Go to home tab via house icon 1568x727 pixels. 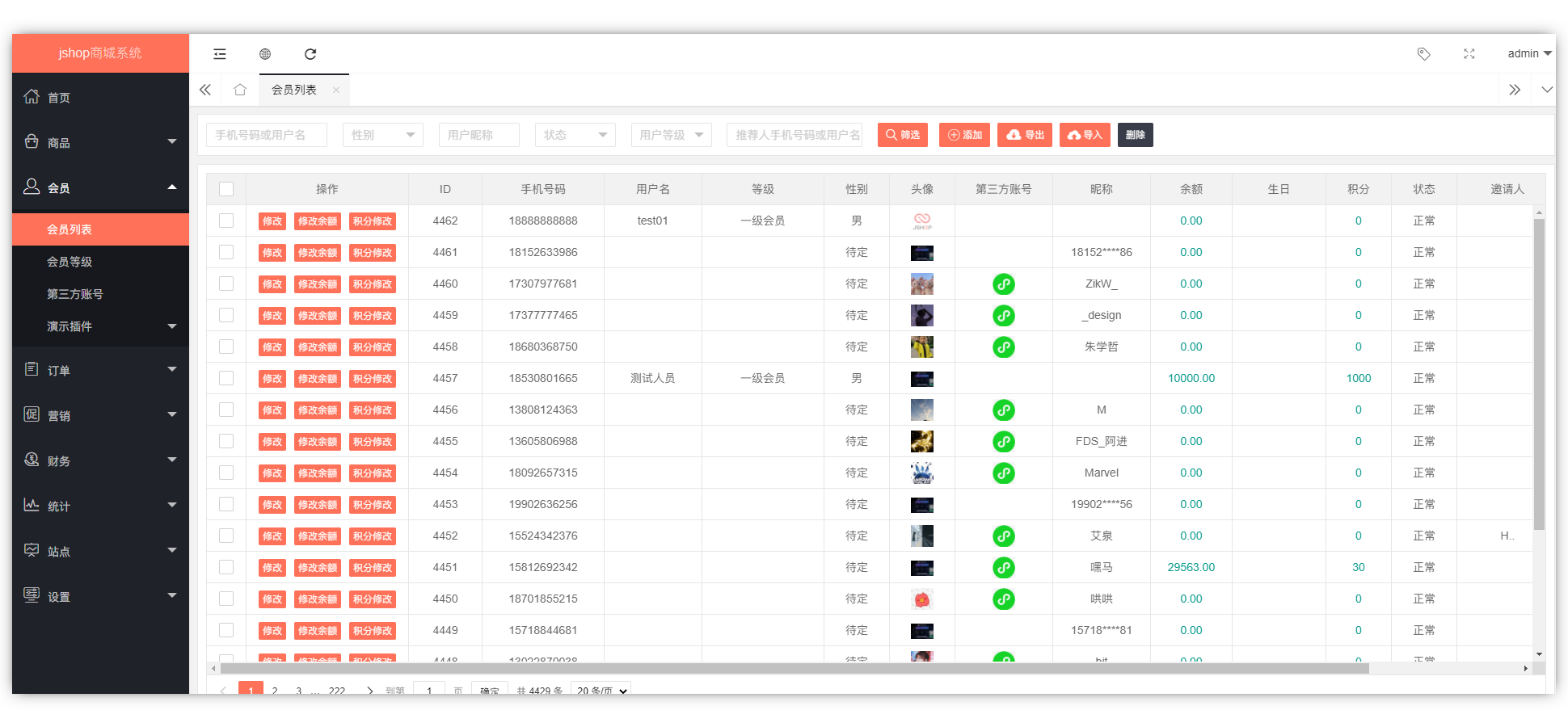[x=240, y=90]
